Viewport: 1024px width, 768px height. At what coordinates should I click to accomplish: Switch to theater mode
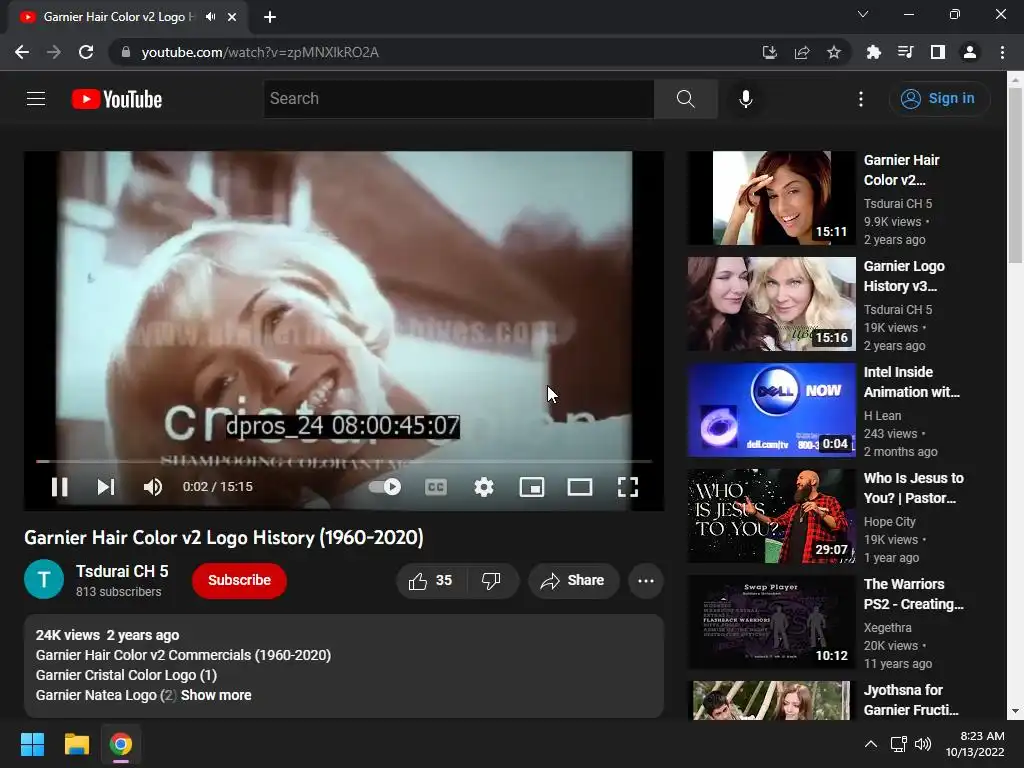pos(580,487)
